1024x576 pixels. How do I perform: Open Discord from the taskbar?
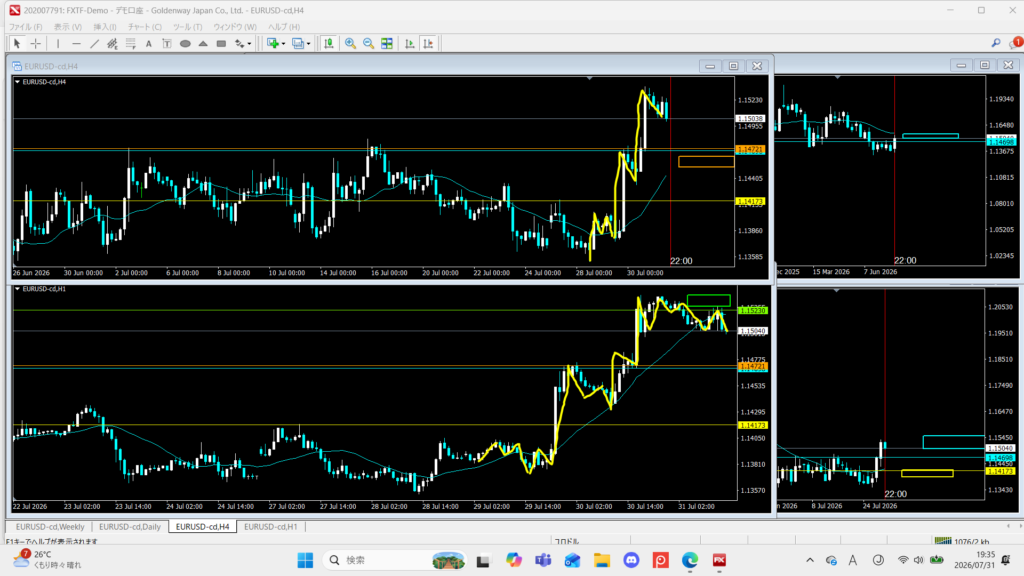pos(631,560)
